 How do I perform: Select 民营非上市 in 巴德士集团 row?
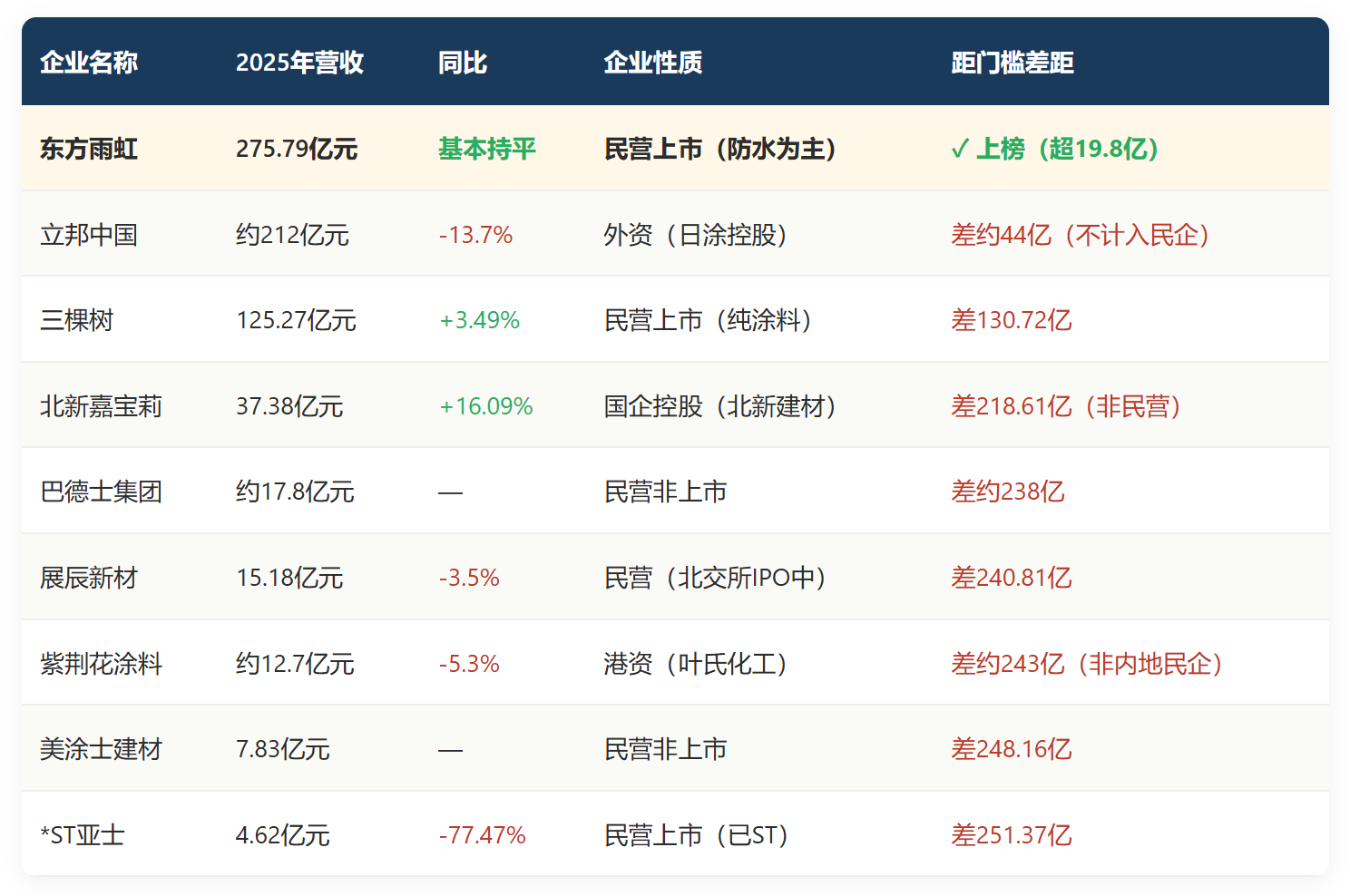[666, 492]
